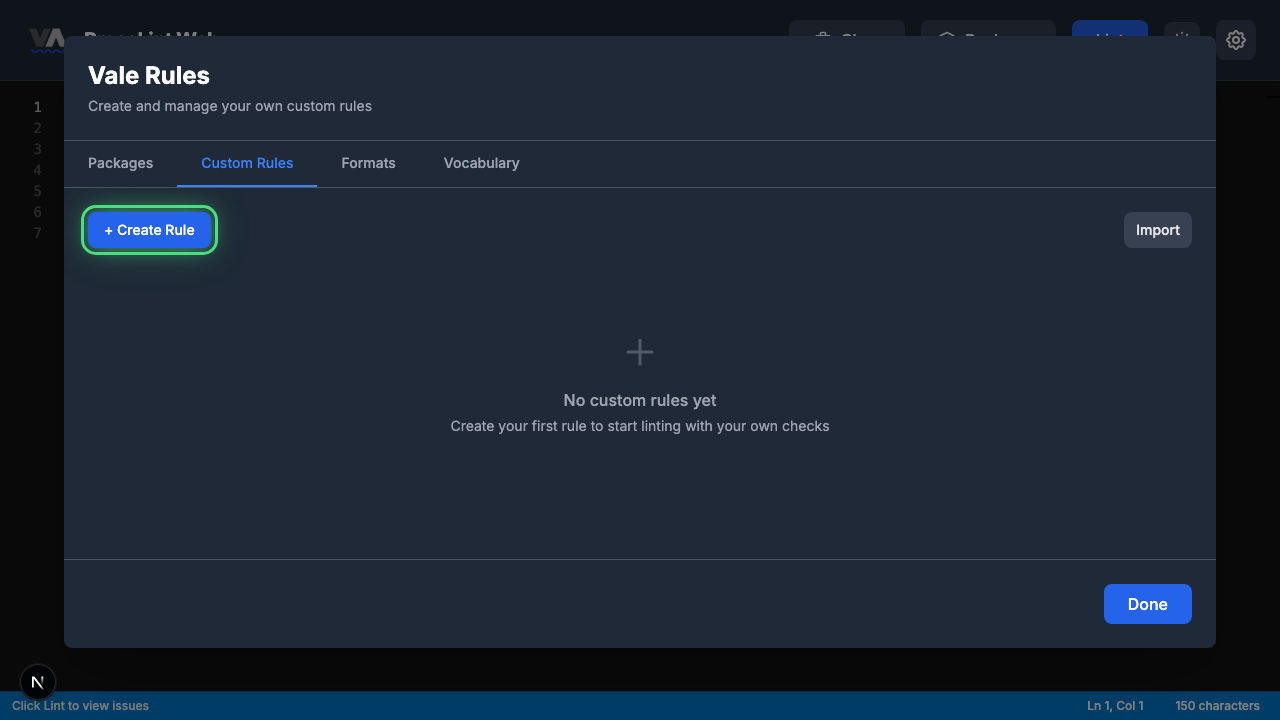Viewport: 1280px width, 720px height.
Task: Click Done to close the Vale Rules dialog
Action: [x=1147, y=604]
